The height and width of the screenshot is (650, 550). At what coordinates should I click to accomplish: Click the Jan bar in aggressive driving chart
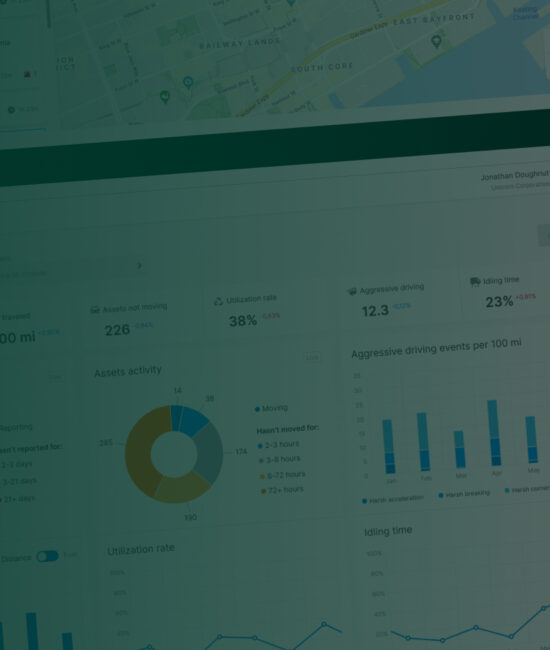388,446
